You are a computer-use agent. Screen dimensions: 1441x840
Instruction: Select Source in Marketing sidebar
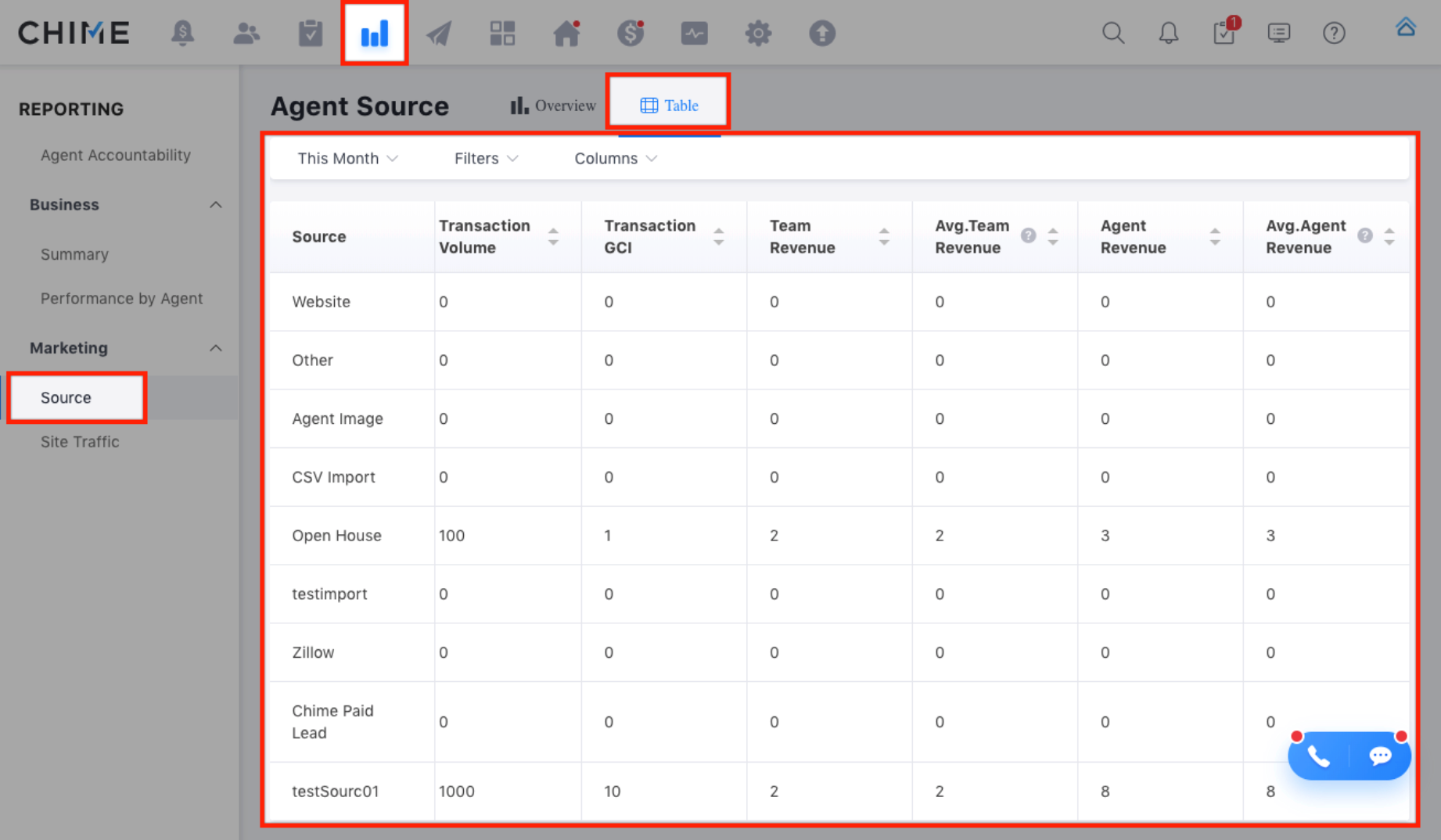click(66, 397)
